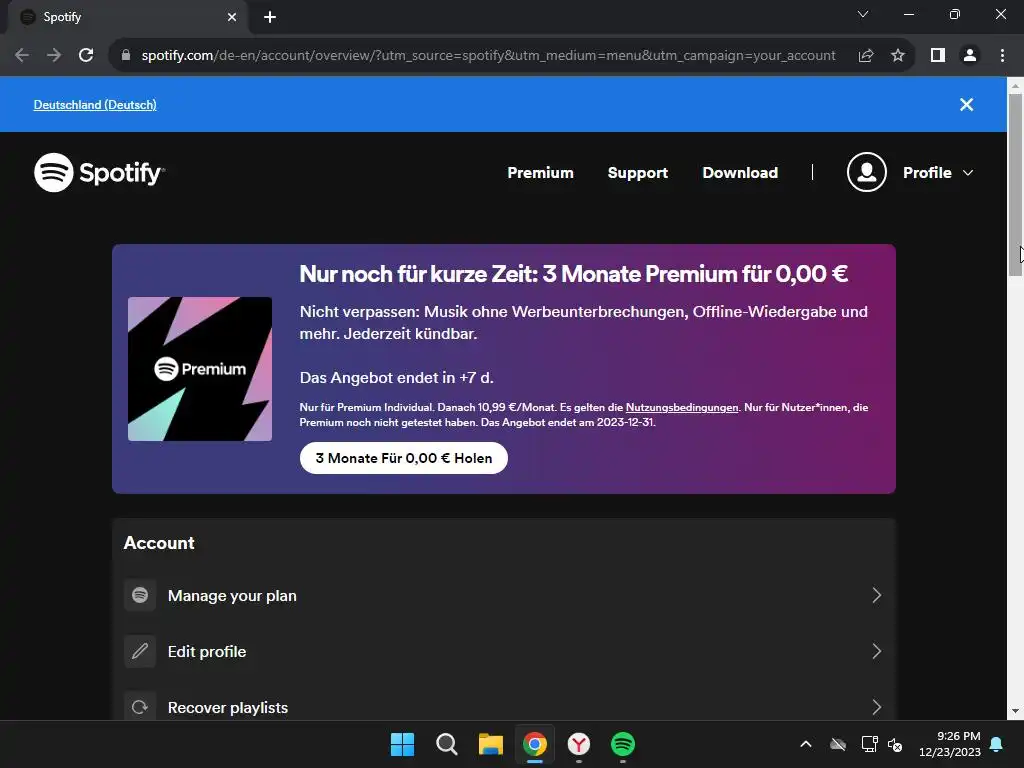Click the share page icon in address bar
The image size is (1024, 768).
(x=866, y=56)
